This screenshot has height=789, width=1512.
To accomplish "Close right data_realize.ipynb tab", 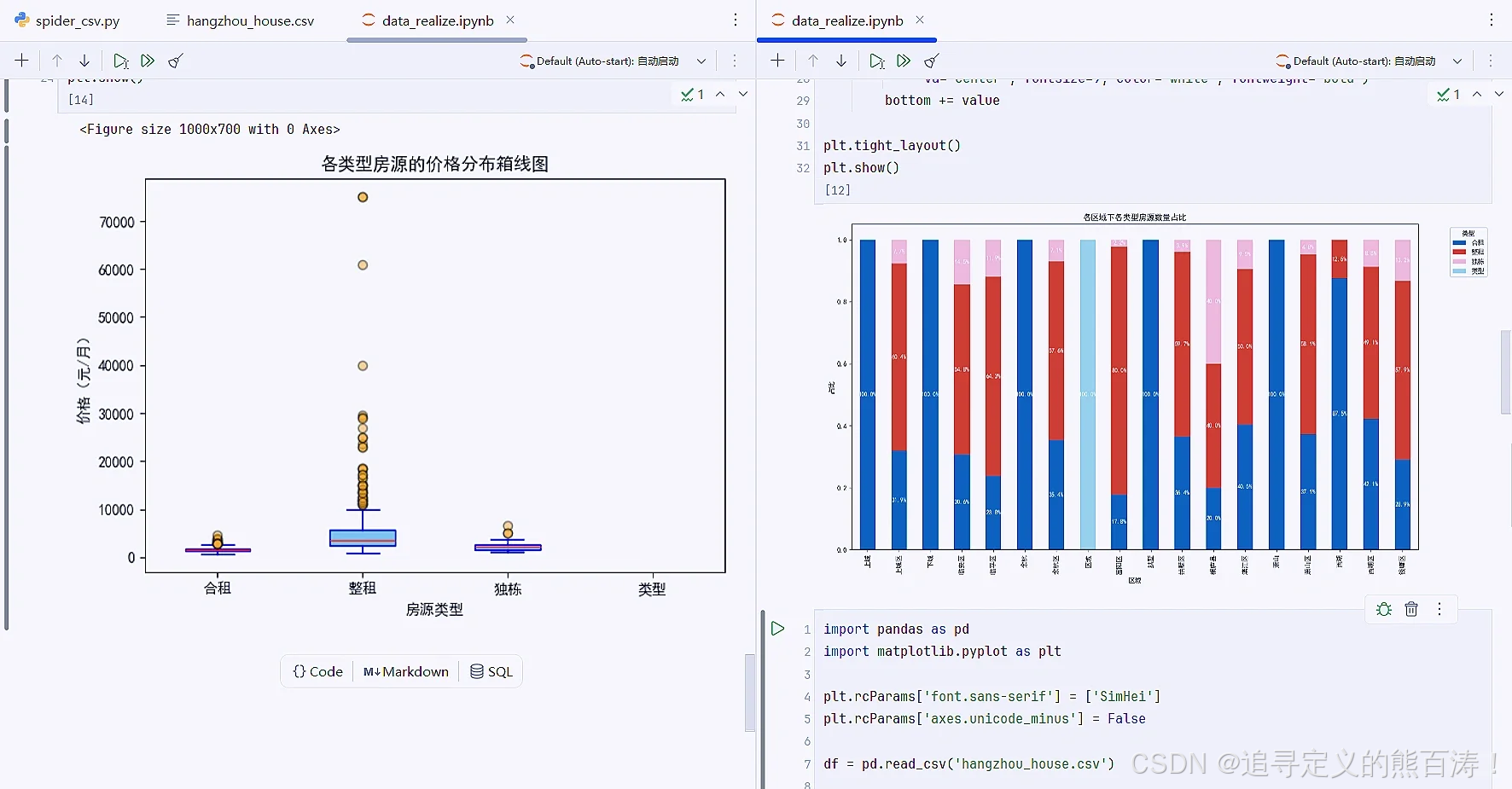I will point(920,20).
